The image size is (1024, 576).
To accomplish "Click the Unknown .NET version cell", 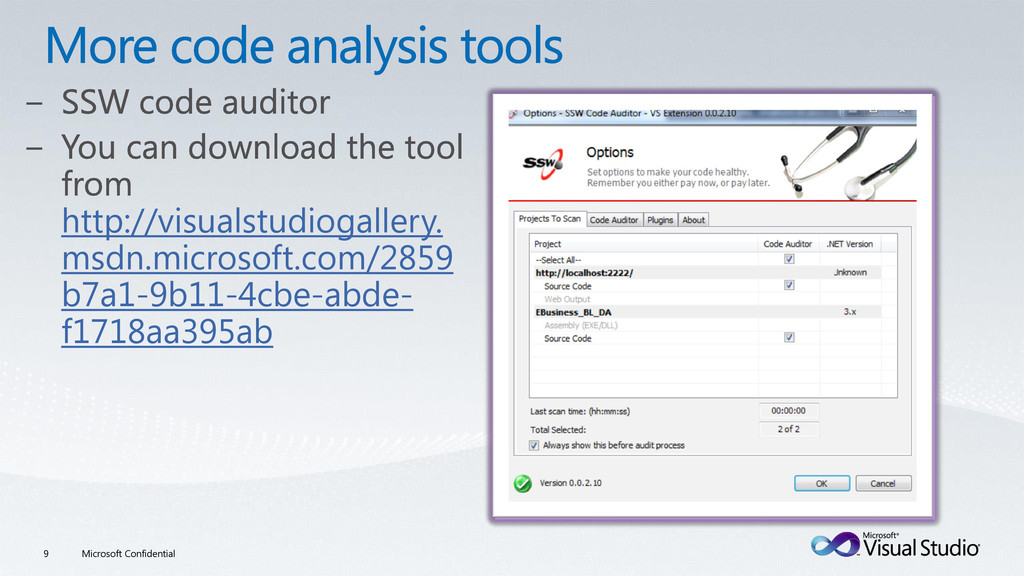I will coord(850,272).
